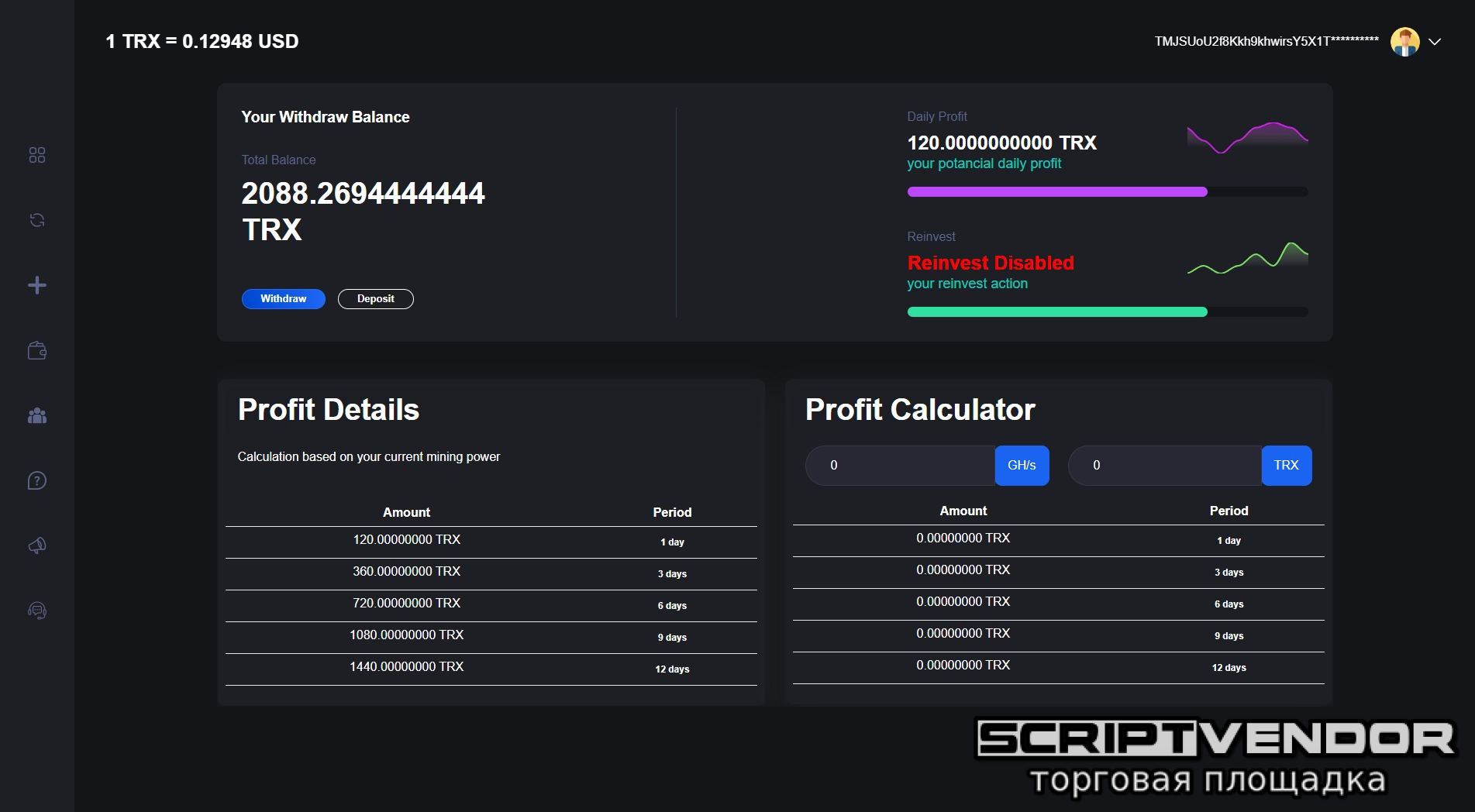The width and height of the screenshot is (1475, 812).
Task: Click the 'Your Withdraw Balance' heading
Action: click(x=326, y=117)
